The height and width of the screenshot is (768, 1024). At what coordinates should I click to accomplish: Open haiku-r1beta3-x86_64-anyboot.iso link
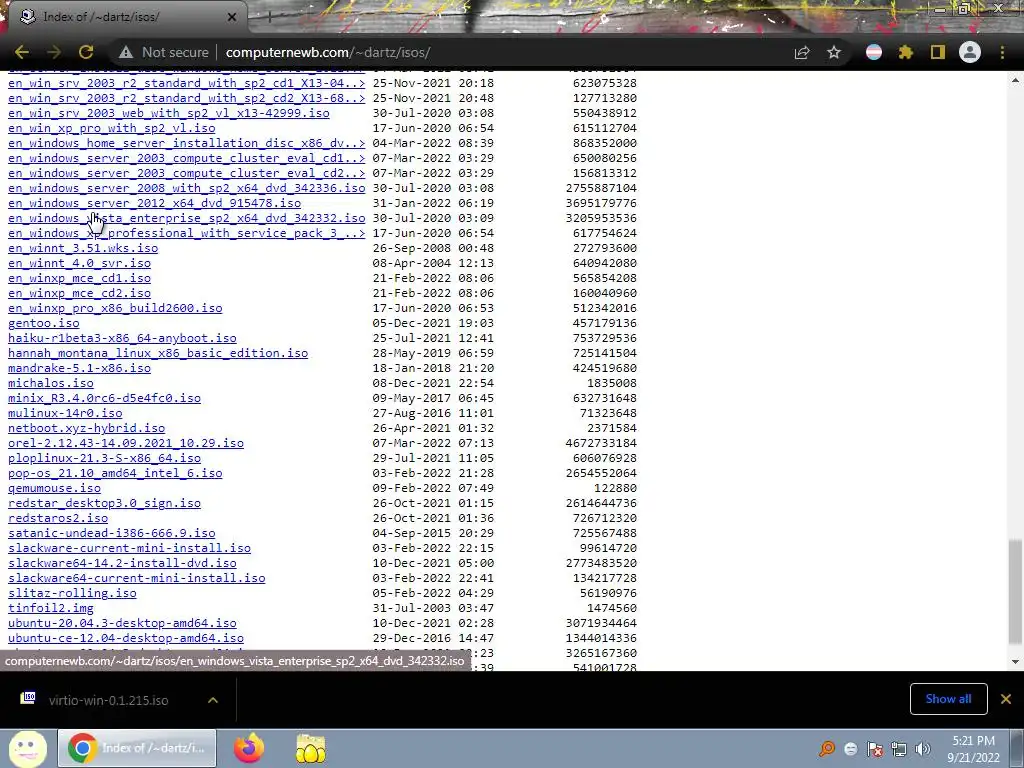pyautogui.click(x=122, y=338)
